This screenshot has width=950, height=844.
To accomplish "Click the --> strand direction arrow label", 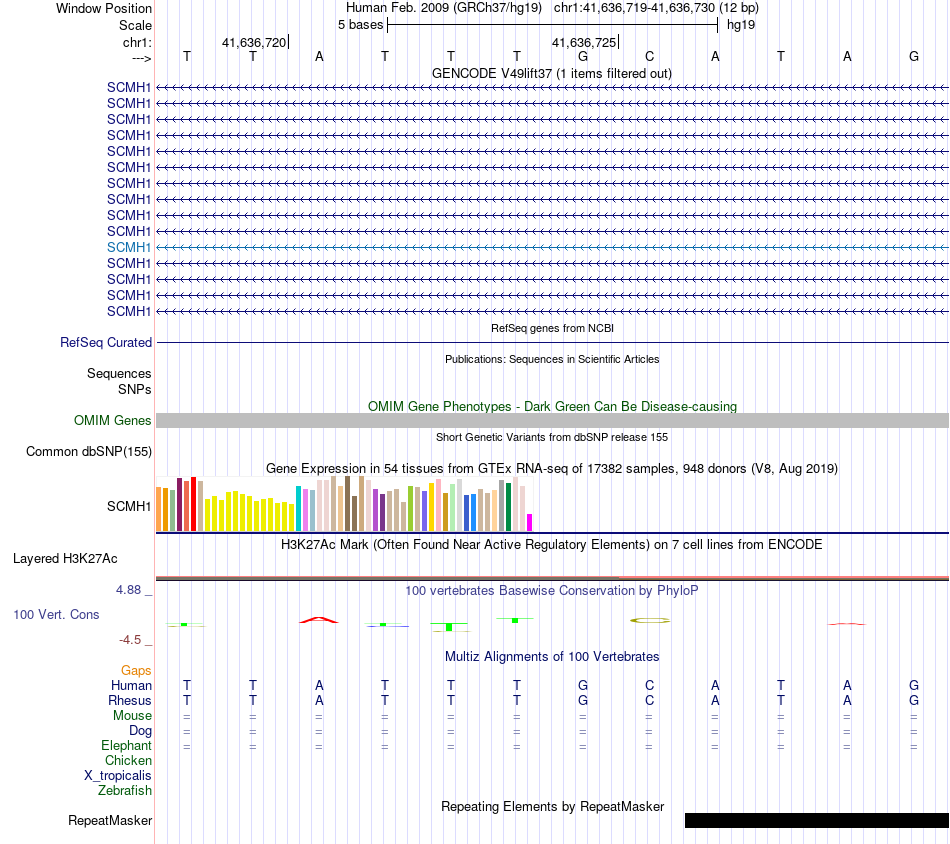I will pos(142,58).
